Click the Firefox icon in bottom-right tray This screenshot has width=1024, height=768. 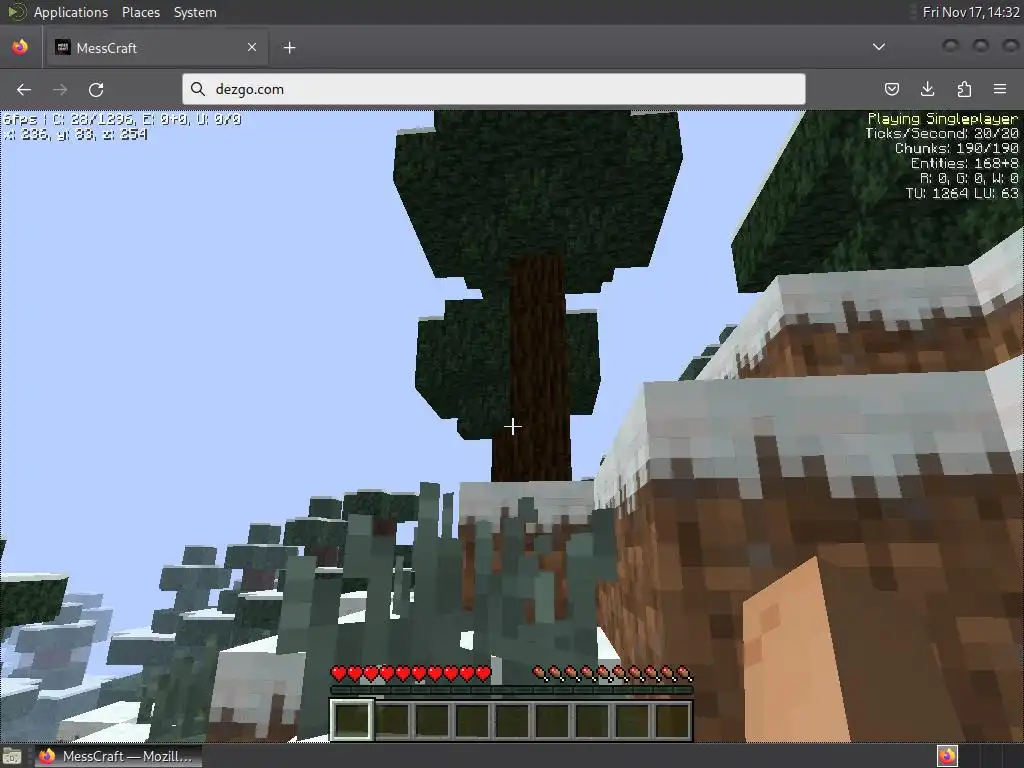point(947,756)
